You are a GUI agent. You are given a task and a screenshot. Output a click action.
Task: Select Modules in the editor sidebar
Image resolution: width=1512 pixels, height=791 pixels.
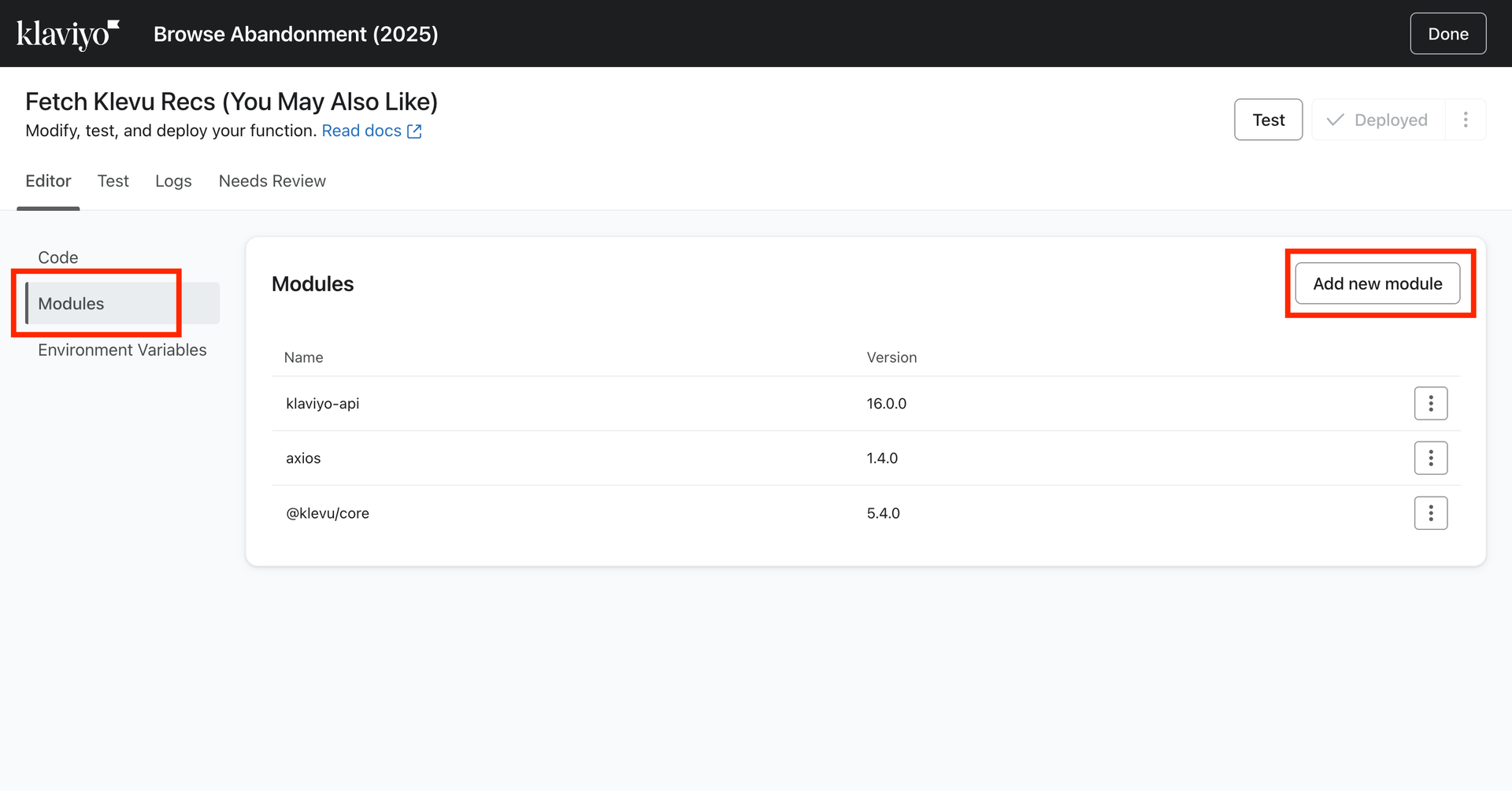(71, 304)
